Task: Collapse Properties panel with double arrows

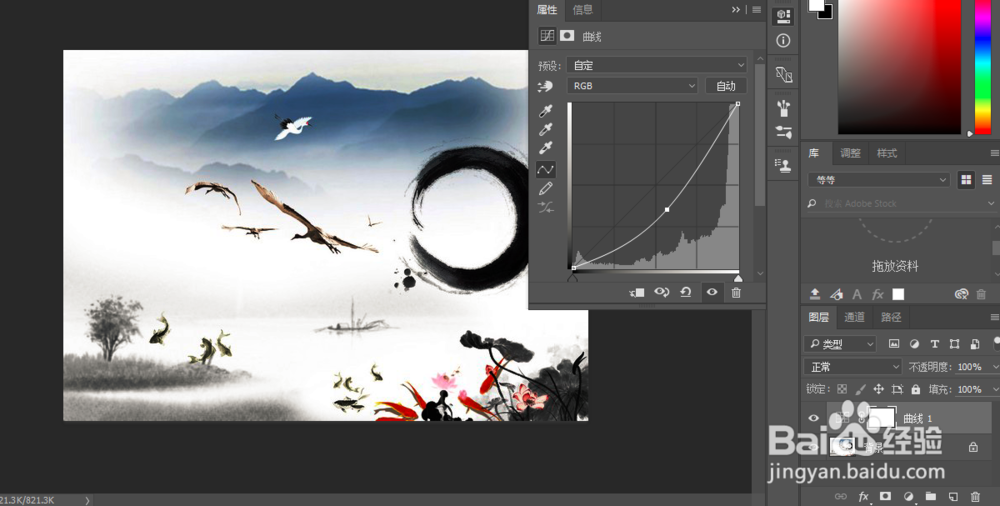Action: tap(736, 10)
